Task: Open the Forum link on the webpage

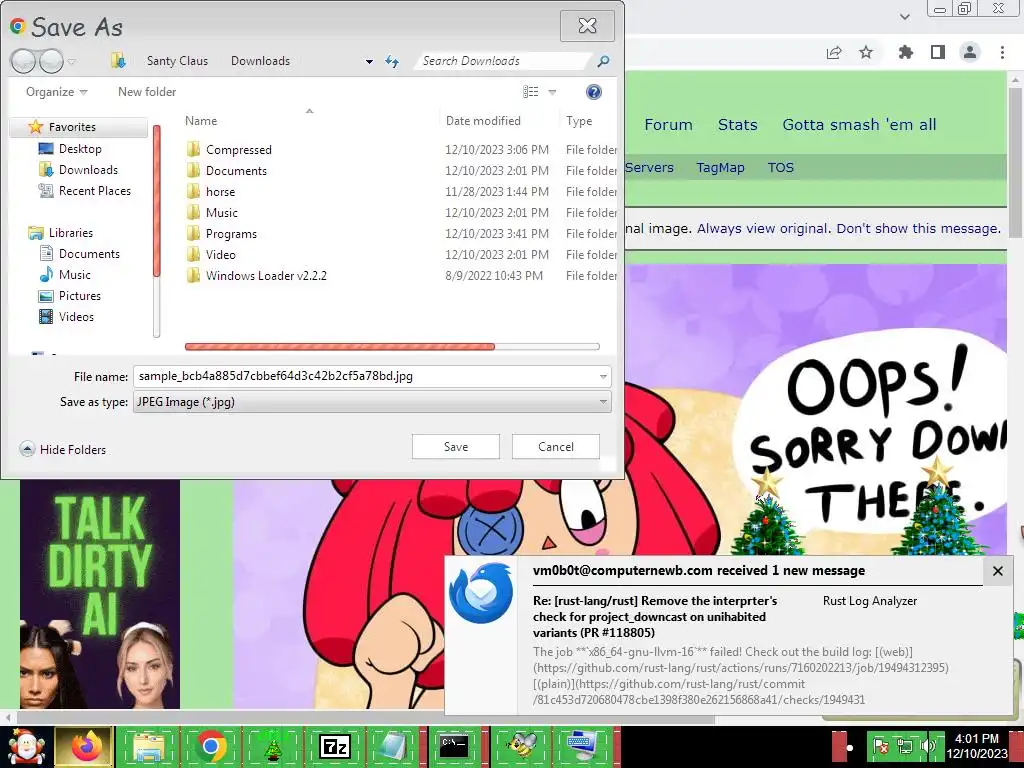Action: [x=668, y=125]
